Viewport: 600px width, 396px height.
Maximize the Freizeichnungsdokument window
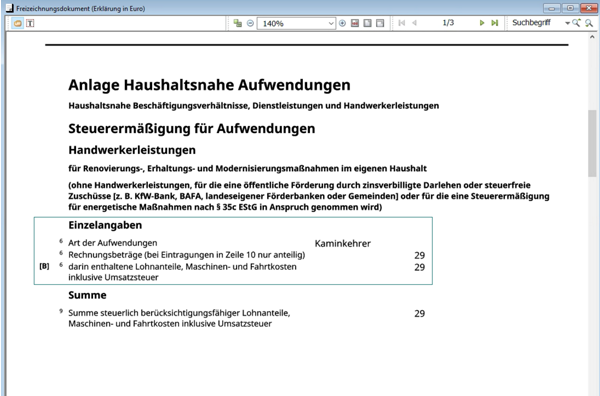tap(570, 8)
